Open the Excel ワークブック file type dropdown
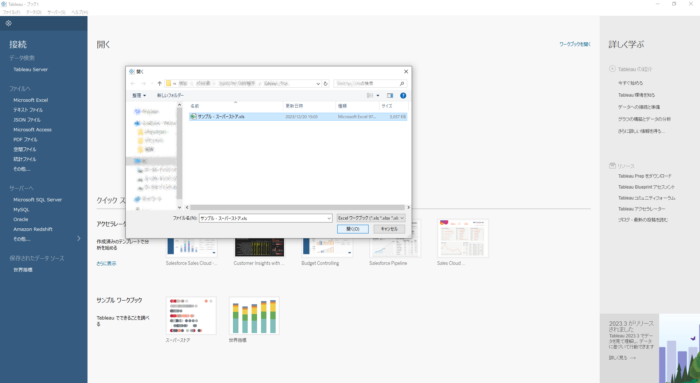The image size is (700, 383). pos(371,218)
